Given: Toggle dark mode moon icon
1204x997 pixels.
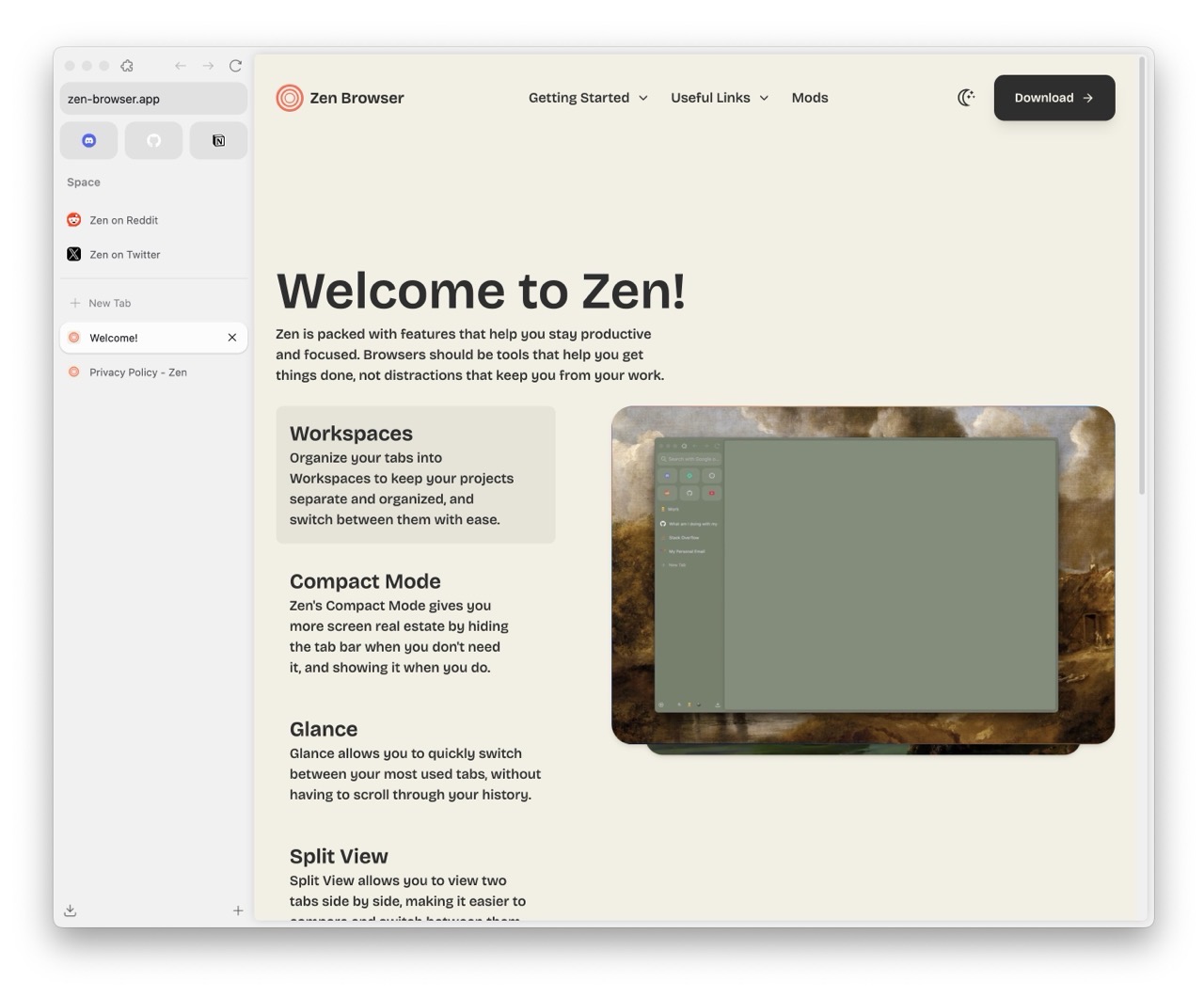Looking at the screenshot, I should (x=966, y=98).
